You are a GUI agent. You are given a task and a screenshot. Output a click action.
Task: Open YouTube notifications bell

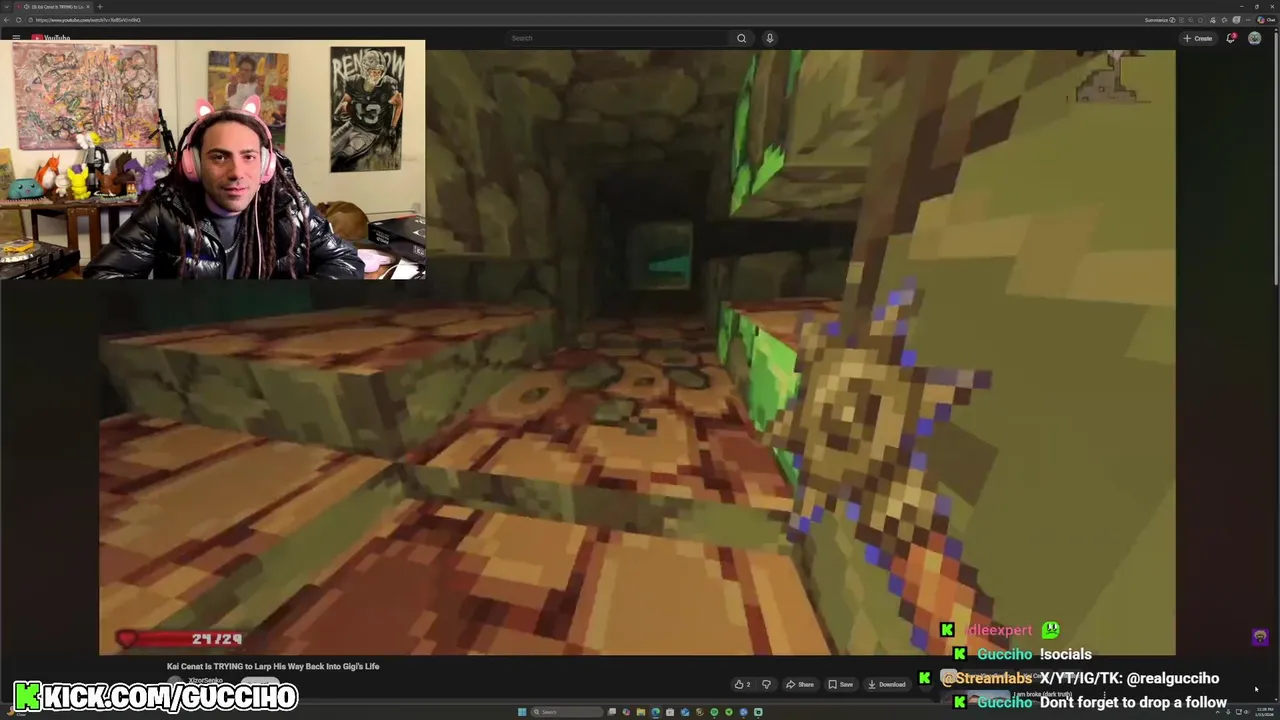(1231, 38)
